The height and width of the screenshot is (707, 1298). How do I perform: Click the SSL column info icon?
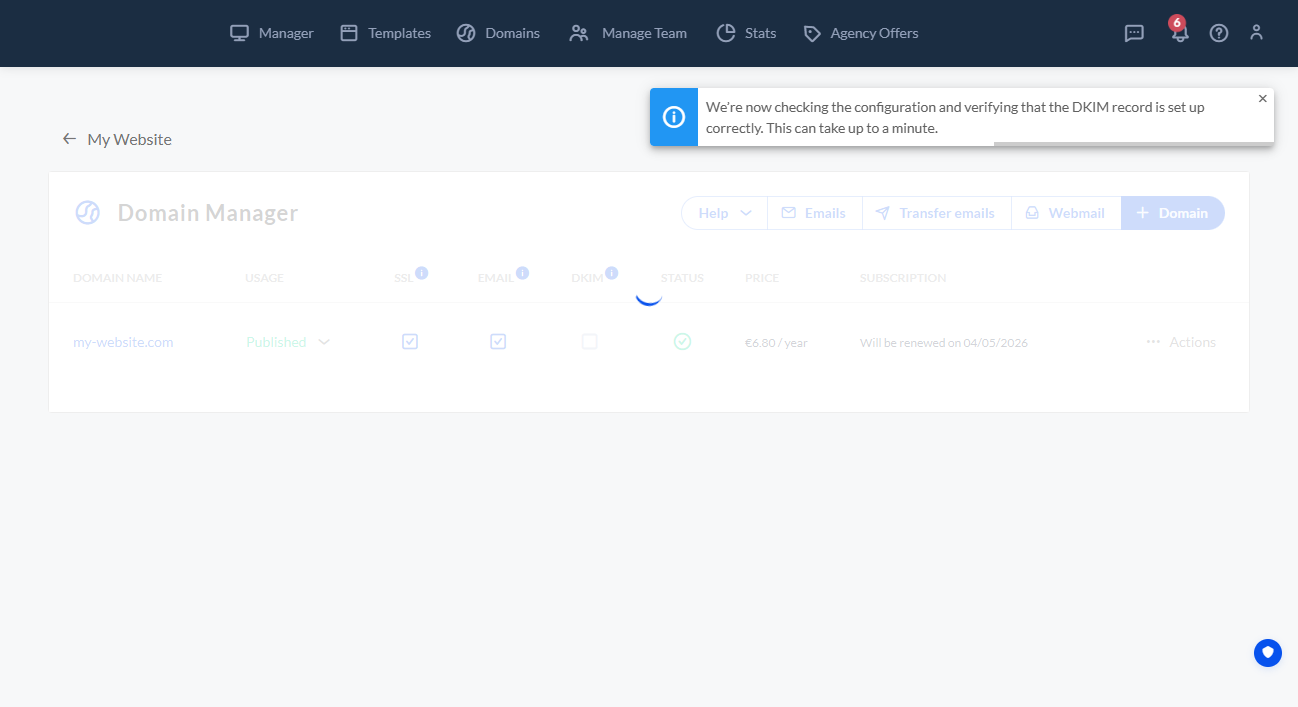point(423,271)
